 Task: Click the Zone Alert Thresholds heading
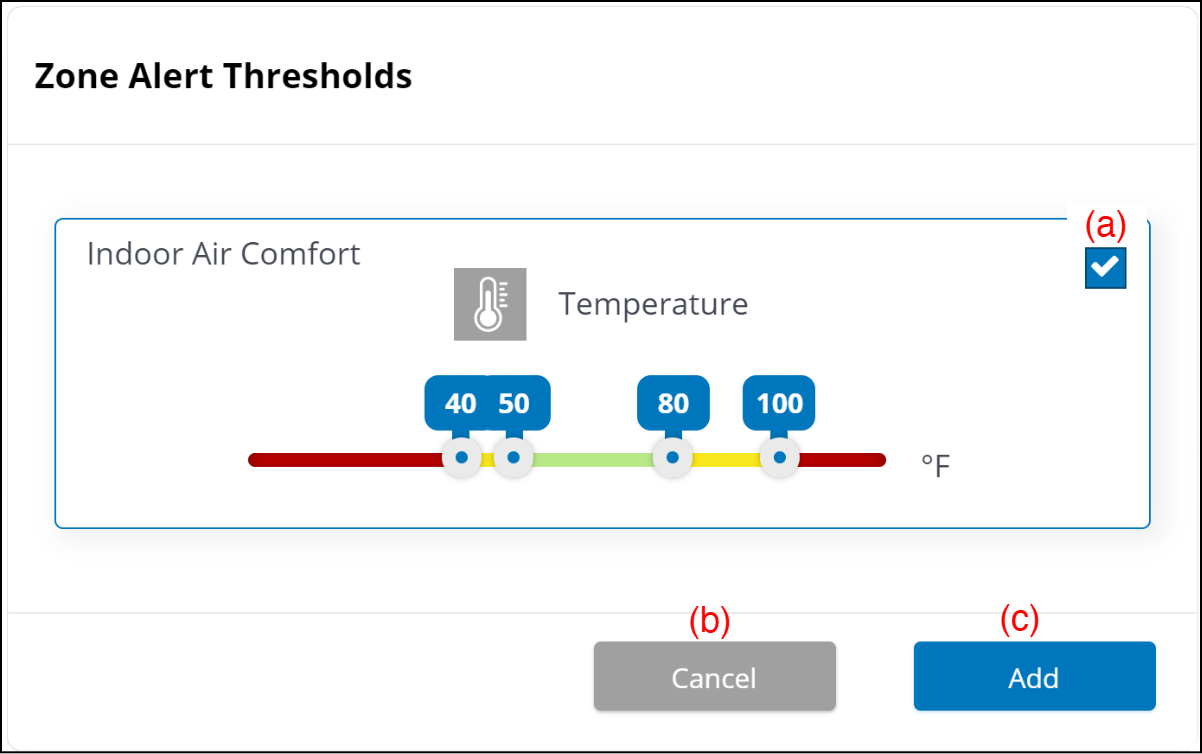[222, 75]
